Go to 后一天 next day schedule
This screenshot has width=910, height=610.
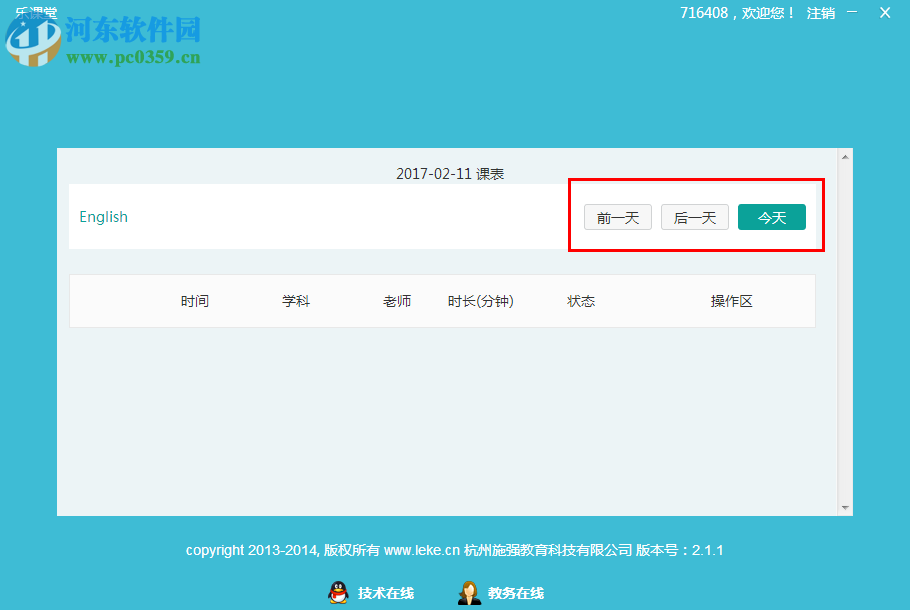click(695, 217)
